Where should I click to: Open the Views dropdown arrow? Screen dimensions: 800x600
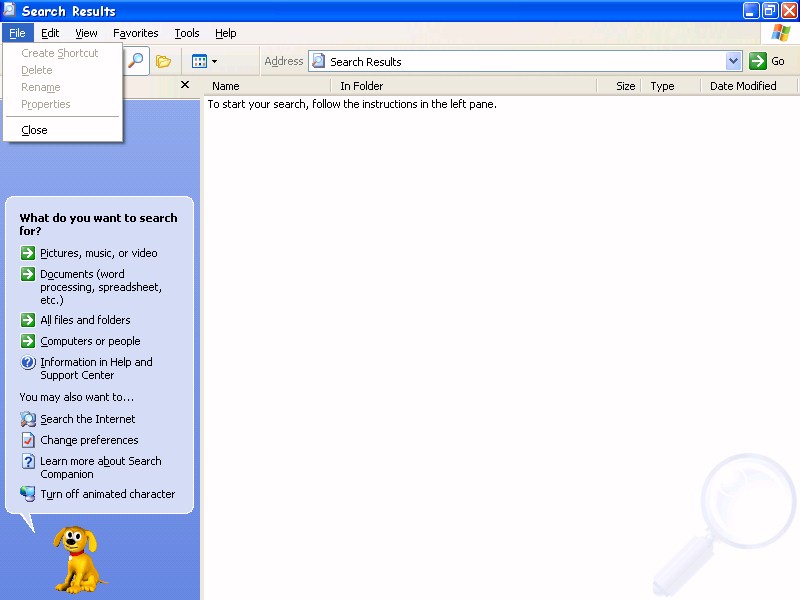[x=214, y=61]
